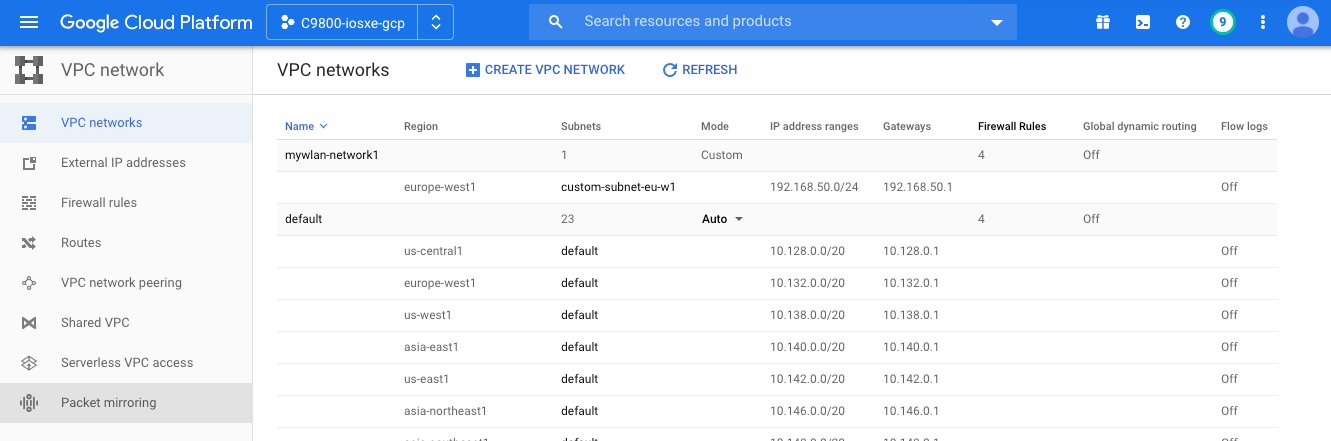Go to Firewall rules in sidebar
Screen dimensions: 1331x441
(99, 203)
